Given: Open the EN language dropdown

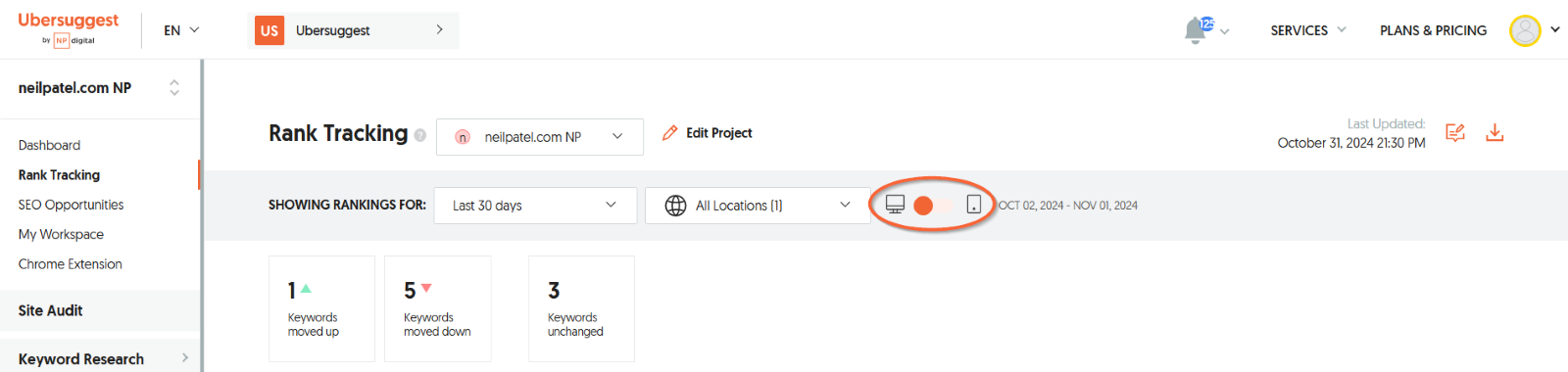Looking at the screenshot, I should (181, 30).
